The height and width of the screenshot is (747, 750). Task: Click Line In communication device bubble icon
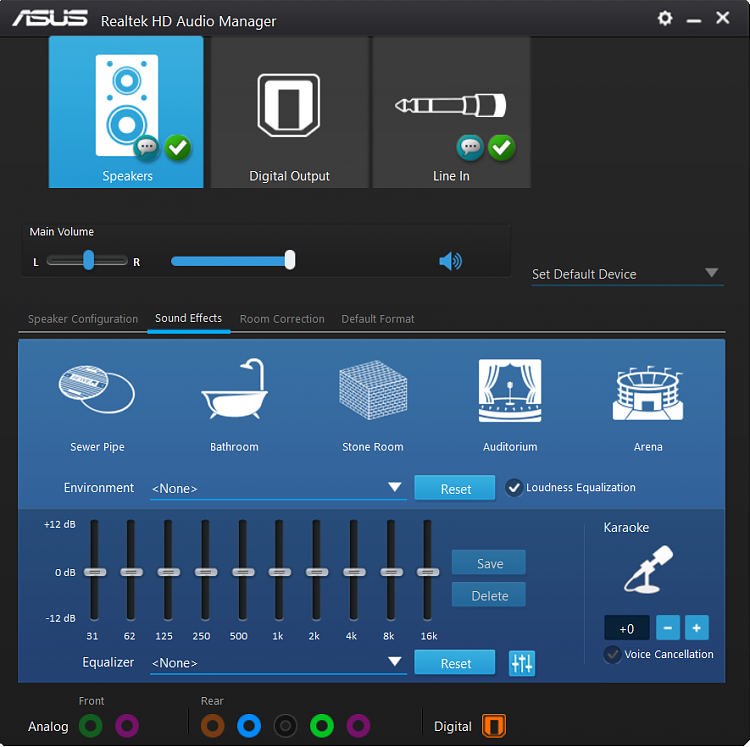click(x=470, y=147)
